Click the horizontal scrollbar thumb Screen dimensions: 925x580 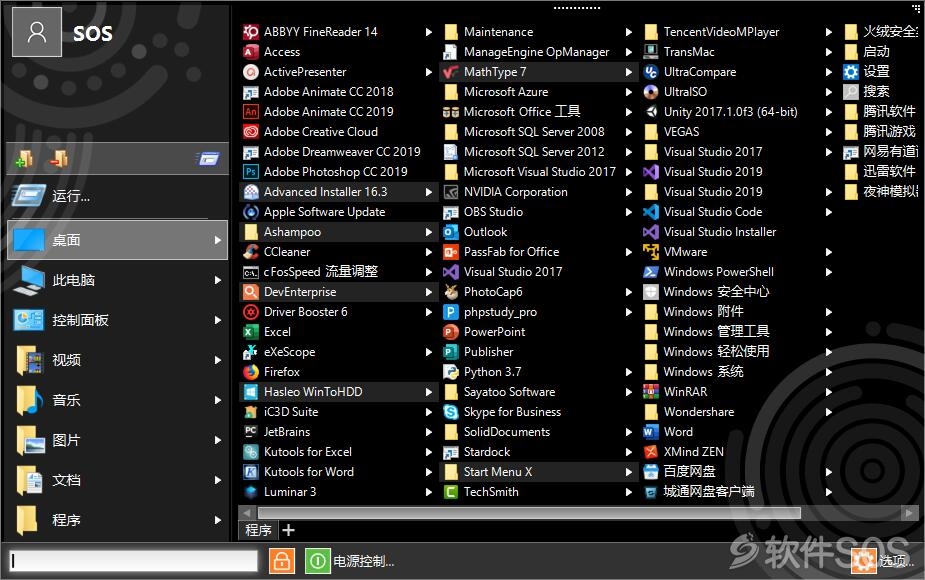click(529, 513)
